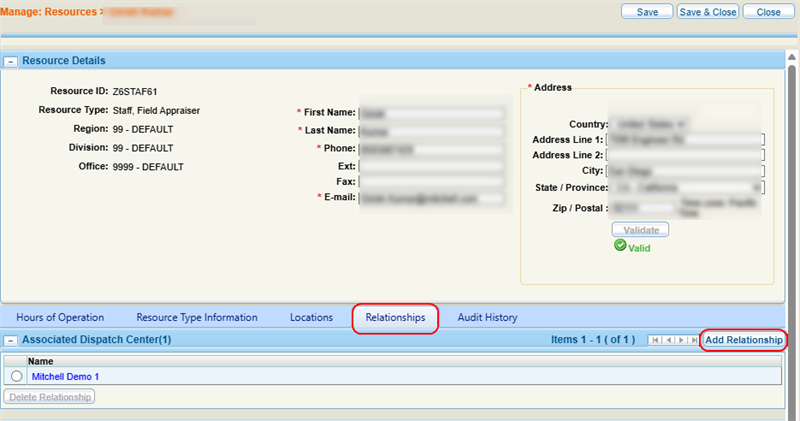Click the Office value 9999 - DEFAULT
This screenshot has width=800, height=421.
[x=148, y=167]
